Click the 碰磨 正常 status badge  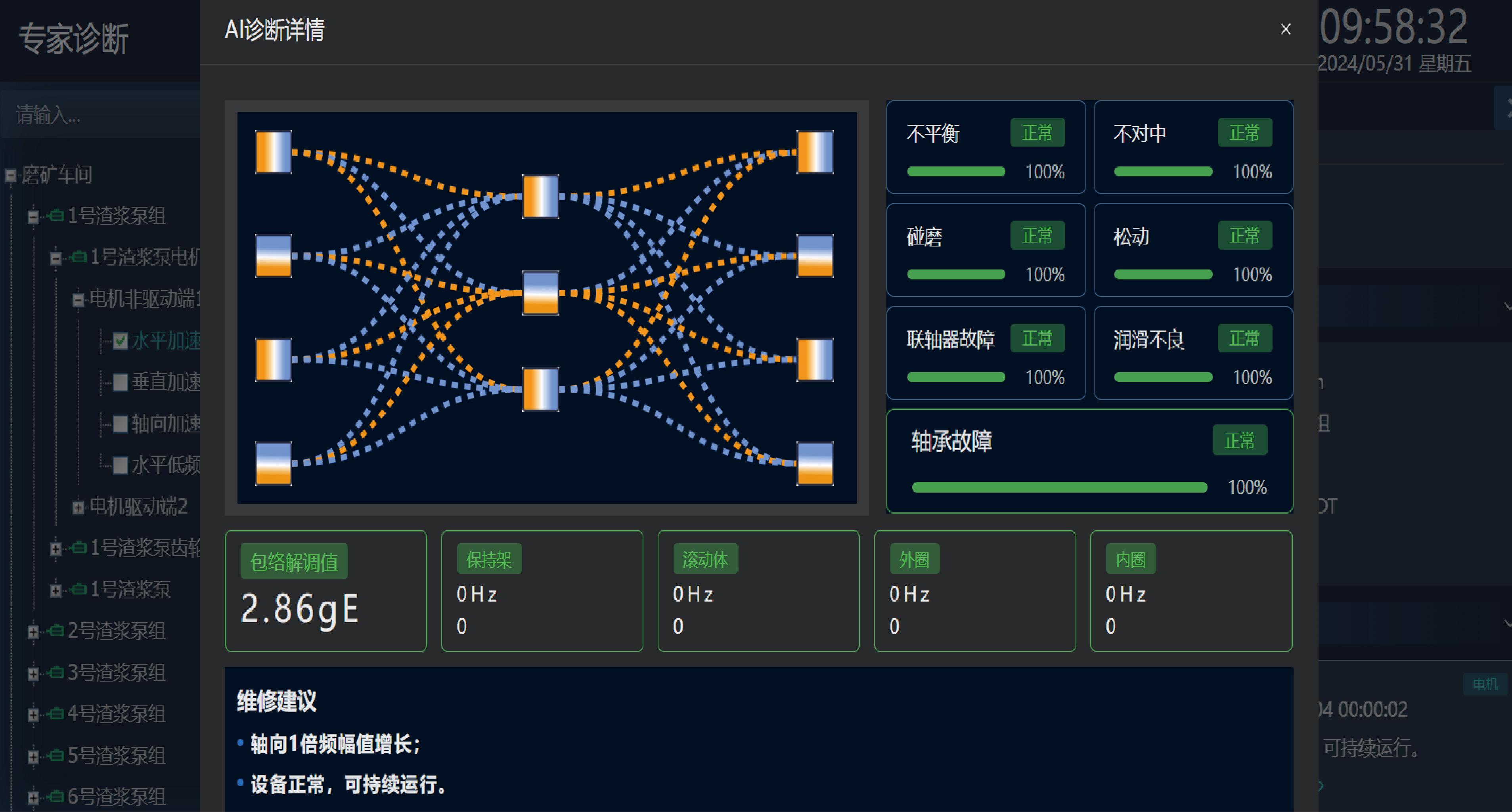pyautogui.click(x=1037, y=235)
